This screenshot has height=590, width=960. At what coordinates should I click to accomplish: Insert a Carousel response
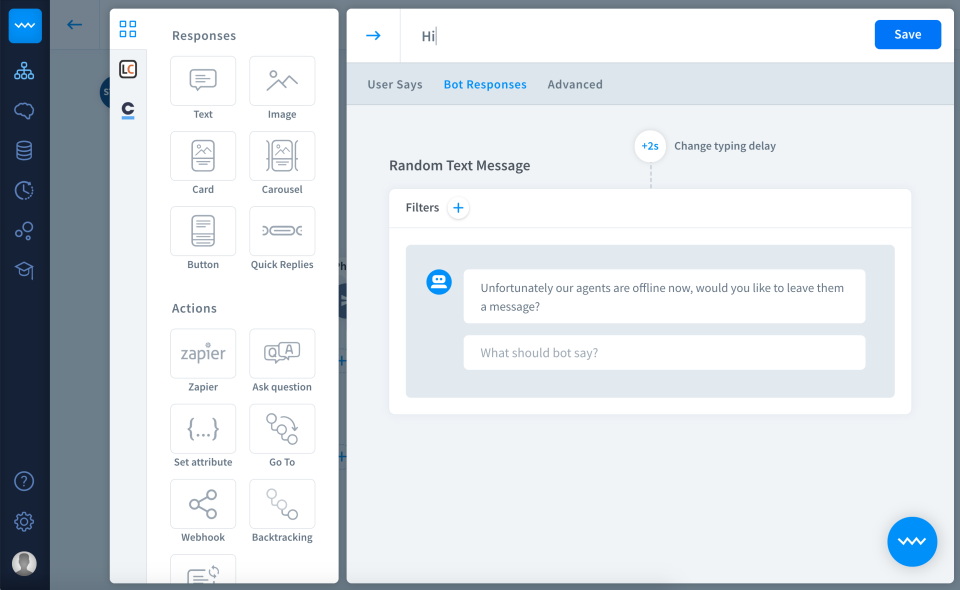coord(281,156)
